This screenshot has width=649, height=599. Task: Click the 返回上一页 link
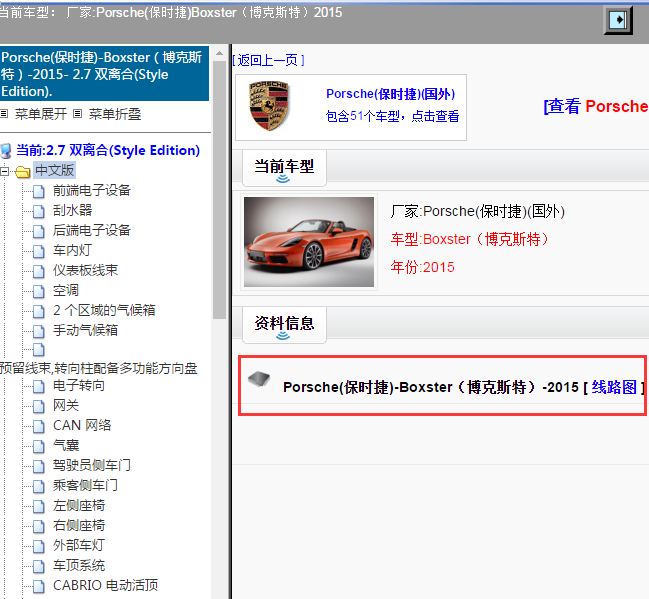(268, 60)
